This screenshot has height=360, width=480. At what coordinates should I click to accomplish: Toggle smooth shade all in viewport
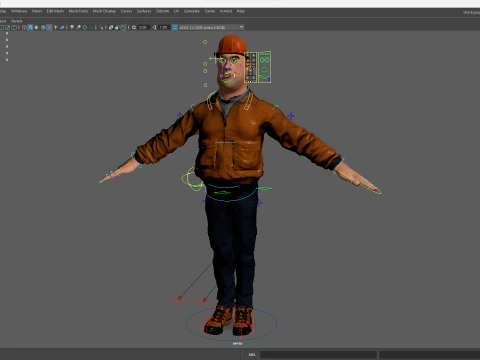(x=30, y=27)
